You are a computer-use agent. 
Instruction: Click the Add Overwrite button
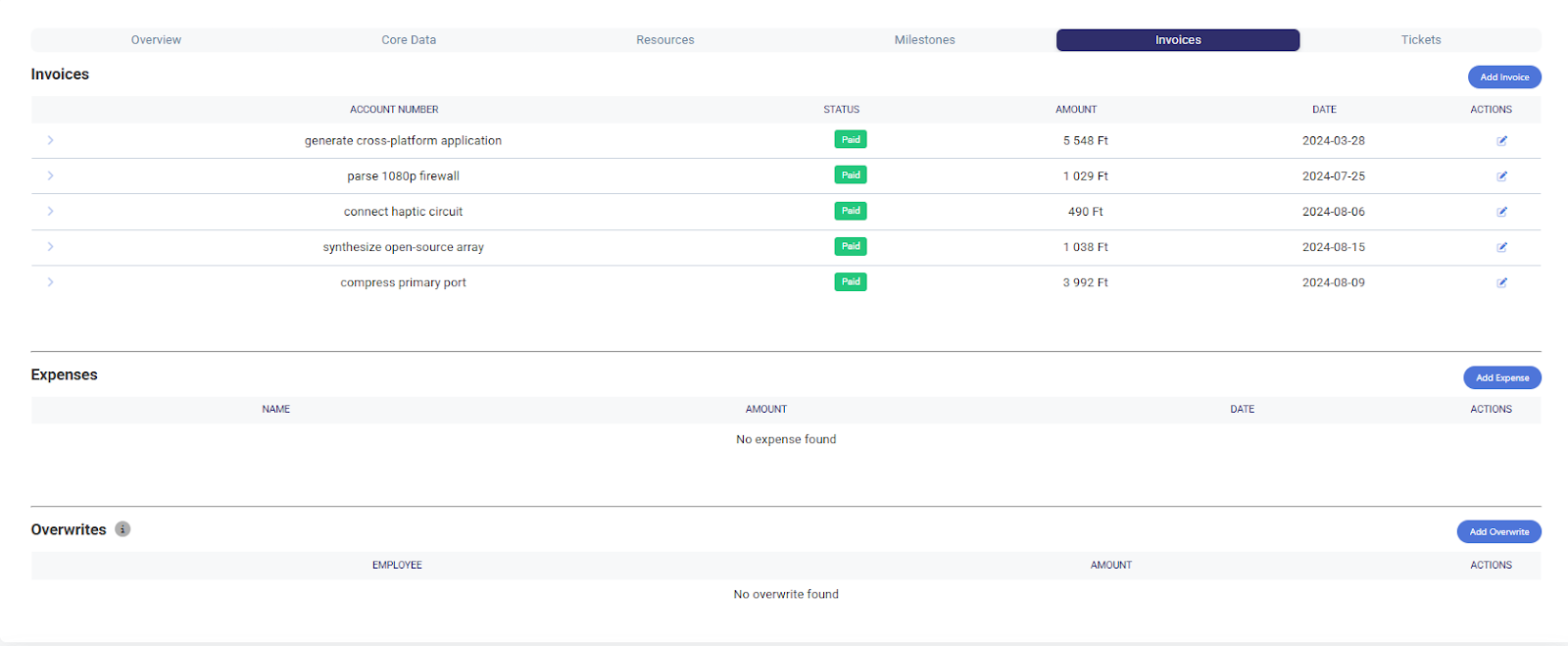tap(1498, 532)
